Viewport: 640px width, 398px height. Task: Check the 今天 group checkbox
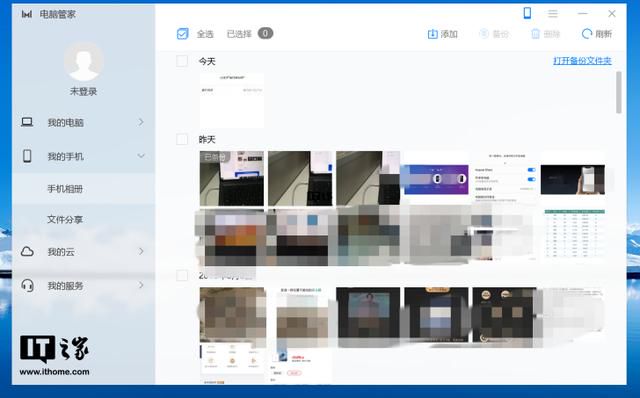point(182,61)
